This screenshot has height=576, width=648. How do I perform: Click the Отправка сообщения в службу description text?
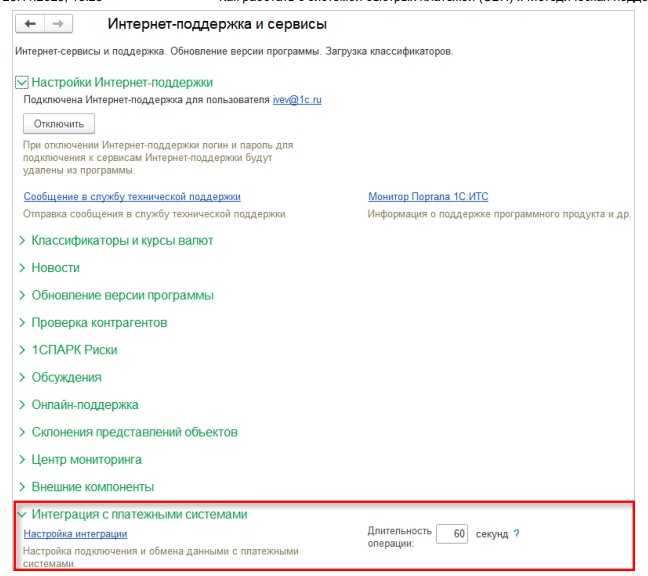(154, 214)
